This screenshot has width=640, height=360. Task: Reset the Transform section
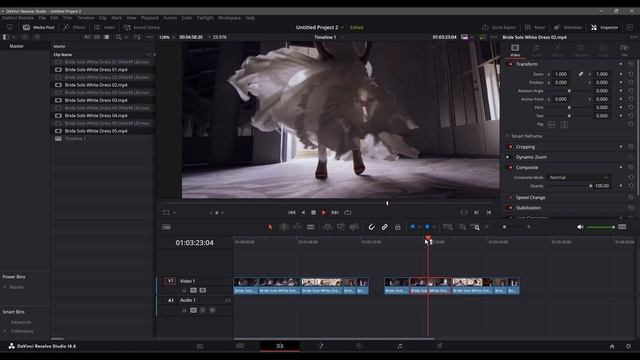tap(631, 64)
